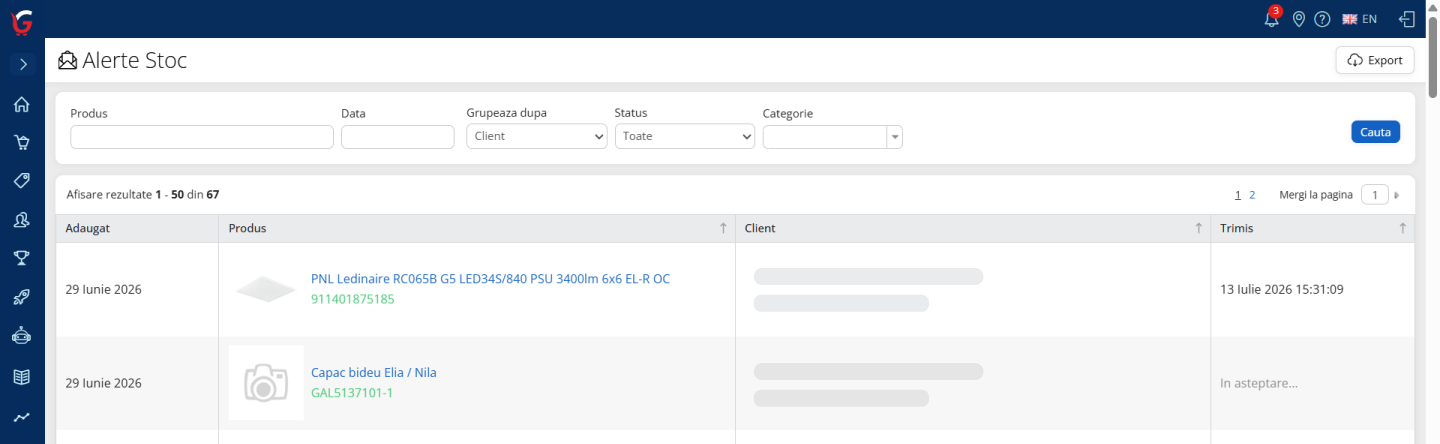1440x444 pixels.
Task: Open the shopping cart sidebar icon
Action: tap(22, 142)
